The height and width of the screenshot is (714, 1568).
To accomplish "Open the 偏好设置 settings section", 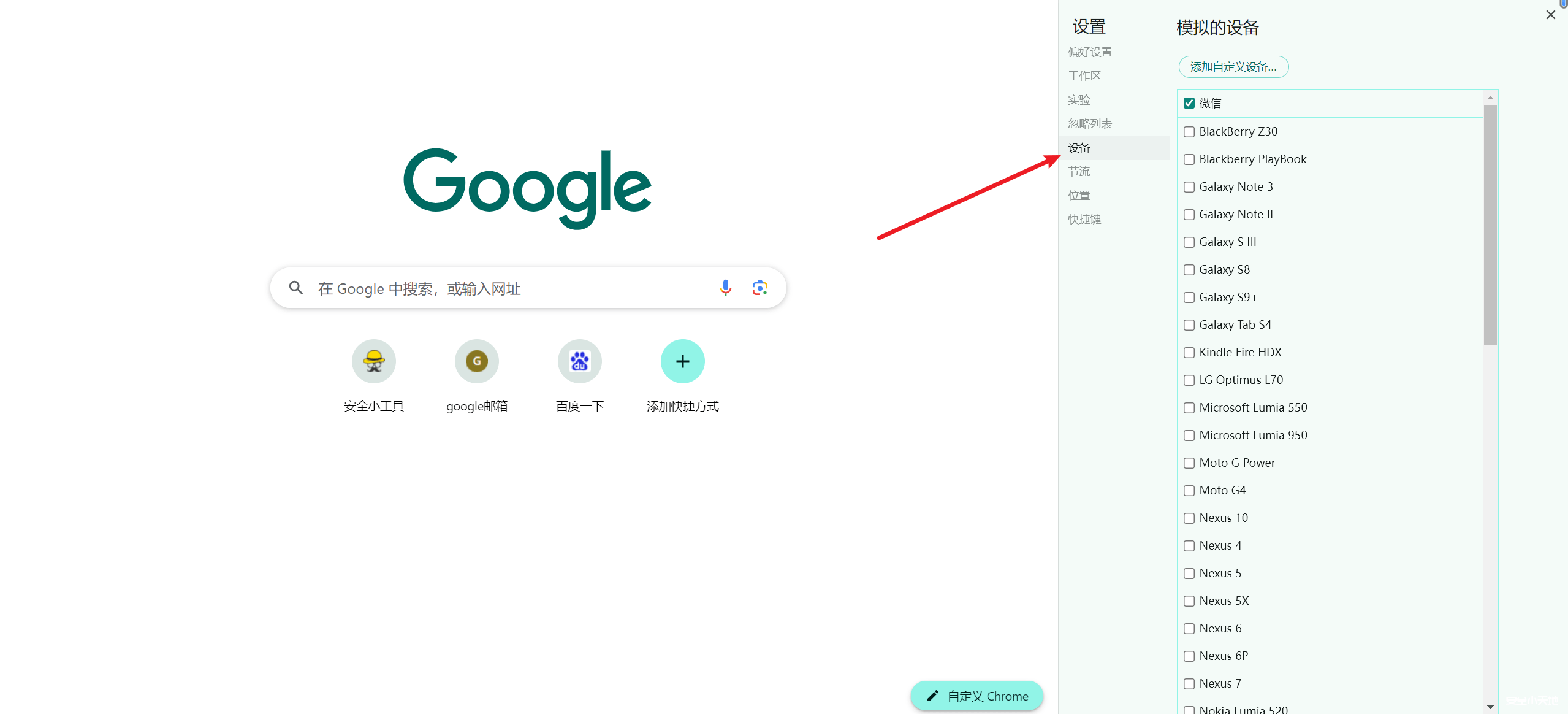I will [x=1090, y=52].
